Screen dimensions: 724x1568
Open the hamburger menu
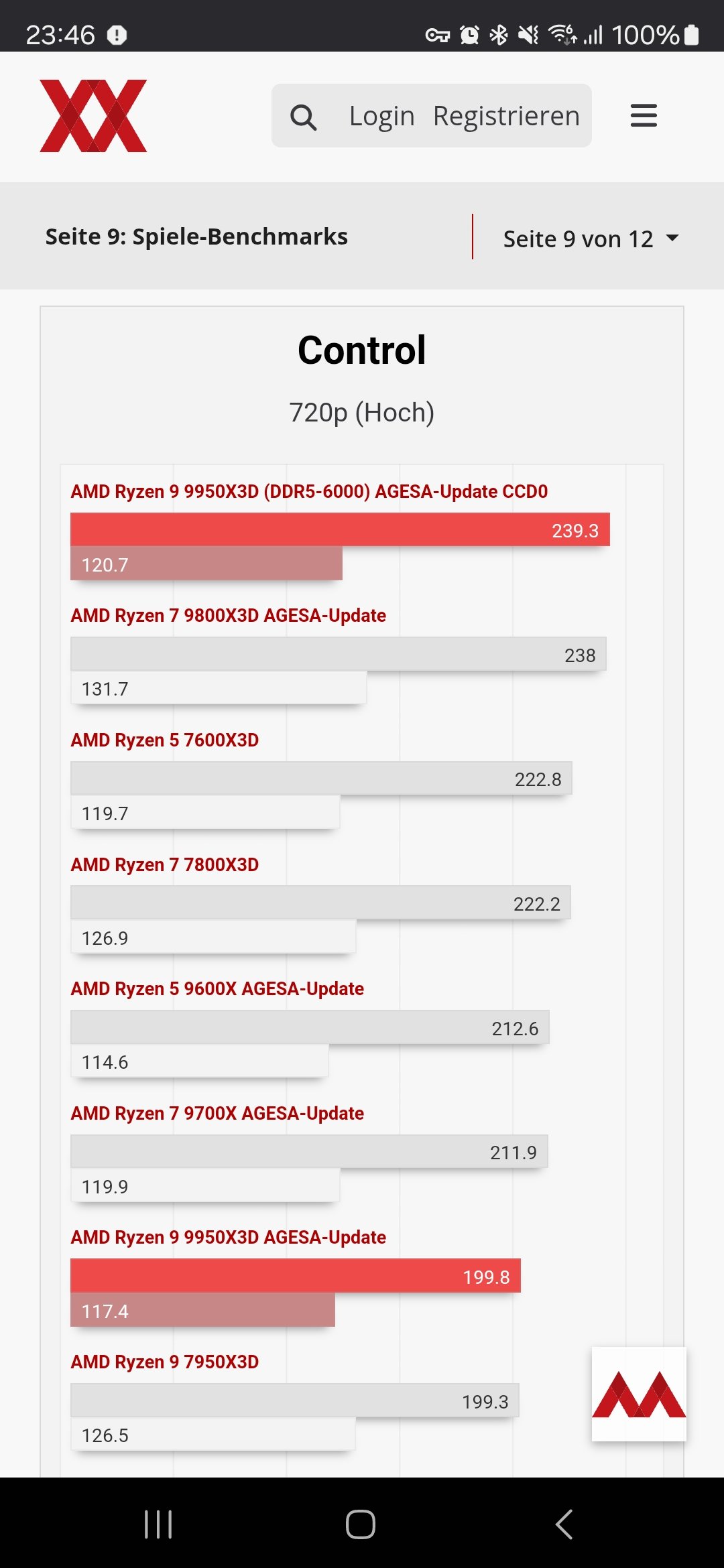[644, 115]
